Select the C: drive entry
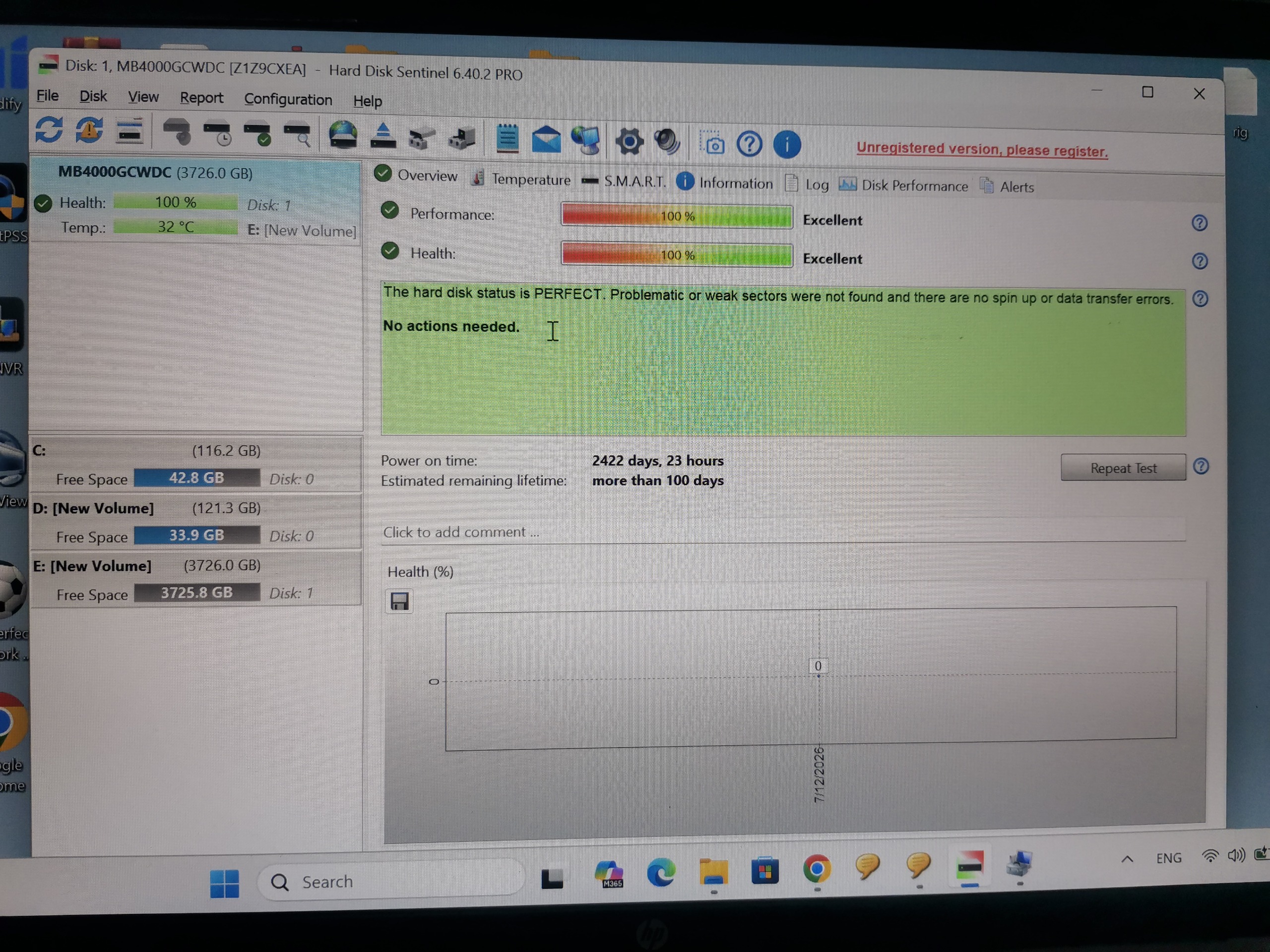The image size is (1270, 952). [196, 465]
